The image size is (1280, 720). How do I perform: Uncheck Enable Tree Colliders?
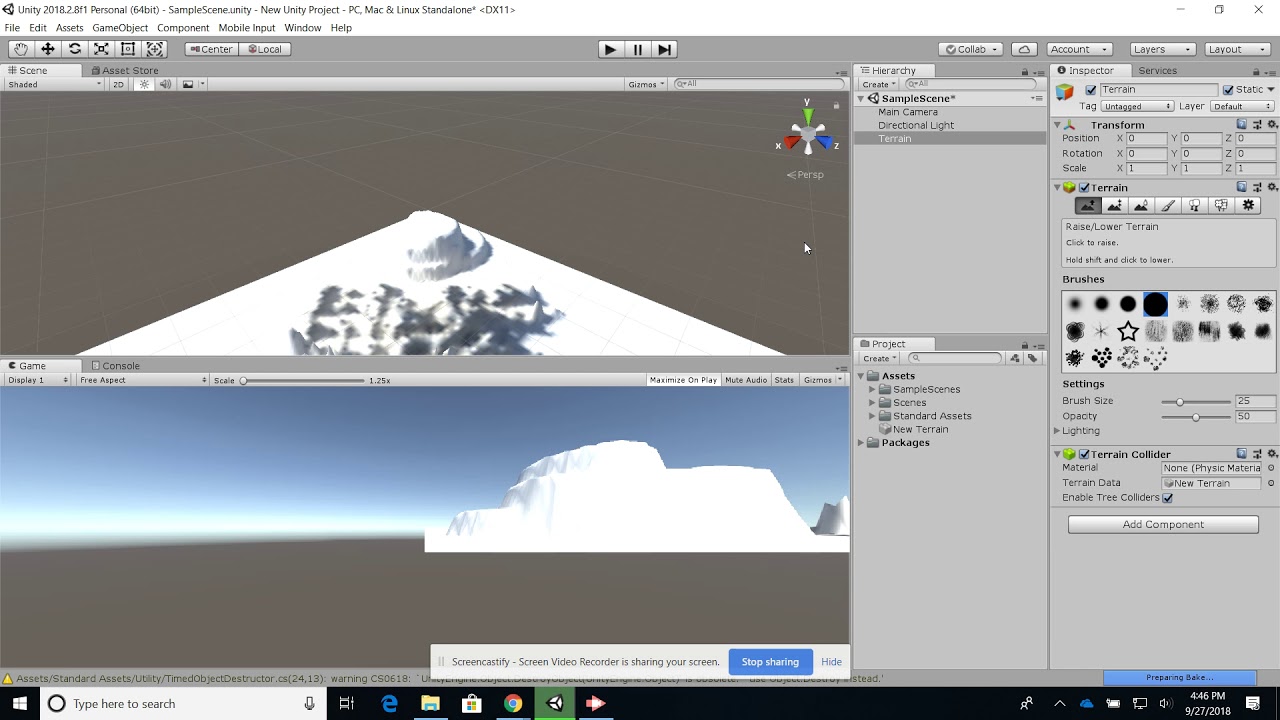pos(1167,498)
